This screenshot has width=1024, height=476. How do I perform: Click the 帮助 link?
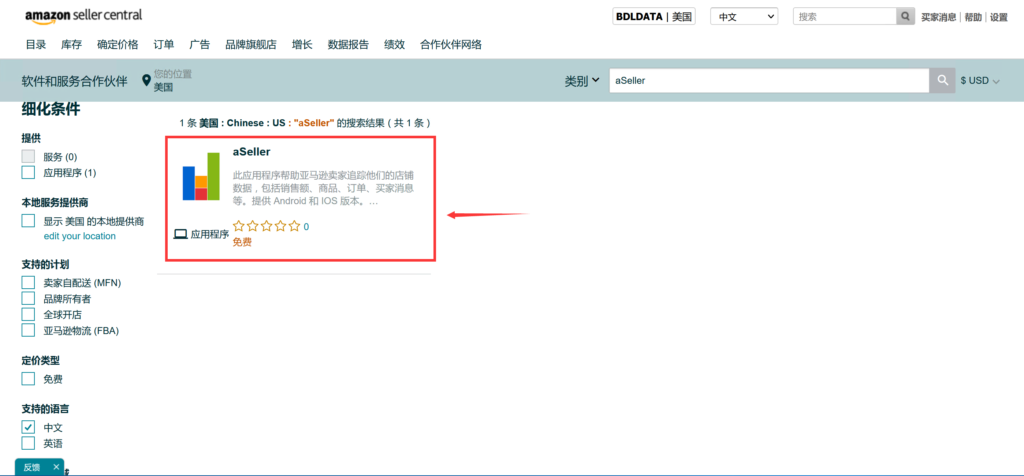(973, 17)
